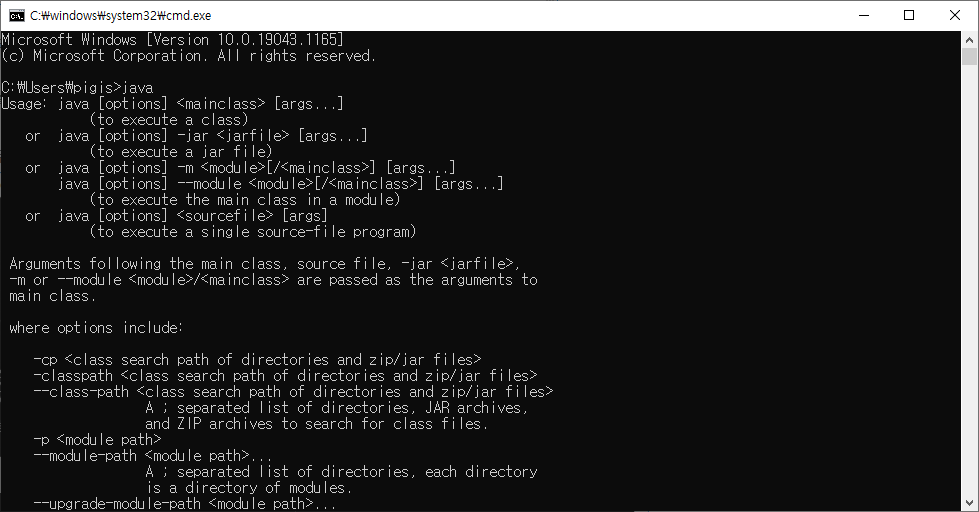979x512 pixels.
Task: Click the empty scrollbar track below thumb
Action: (x=969, y=281)
